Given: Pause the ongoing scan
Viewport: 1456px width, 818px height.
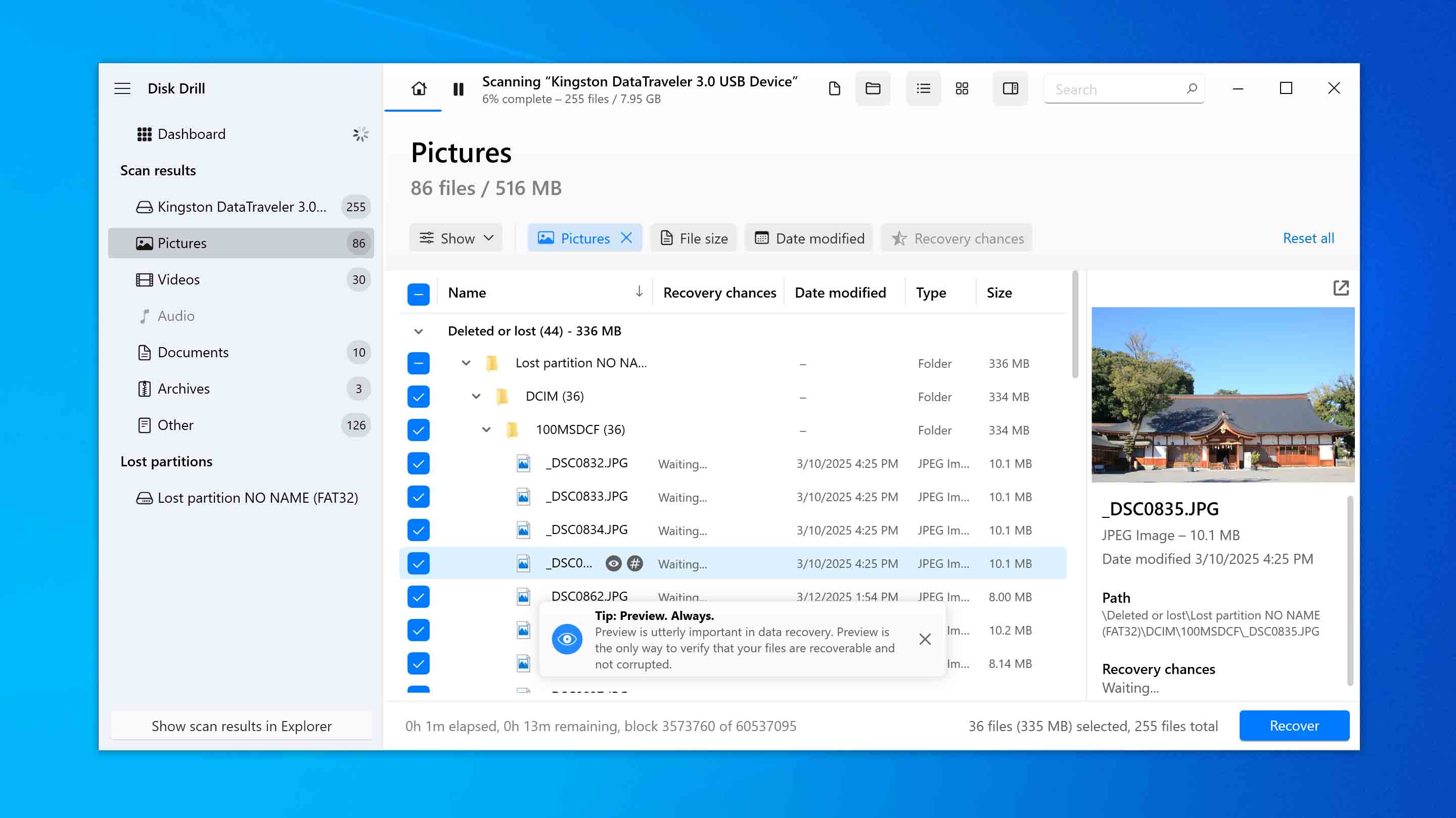Looking at the screenshot, I should click(458, 89).
